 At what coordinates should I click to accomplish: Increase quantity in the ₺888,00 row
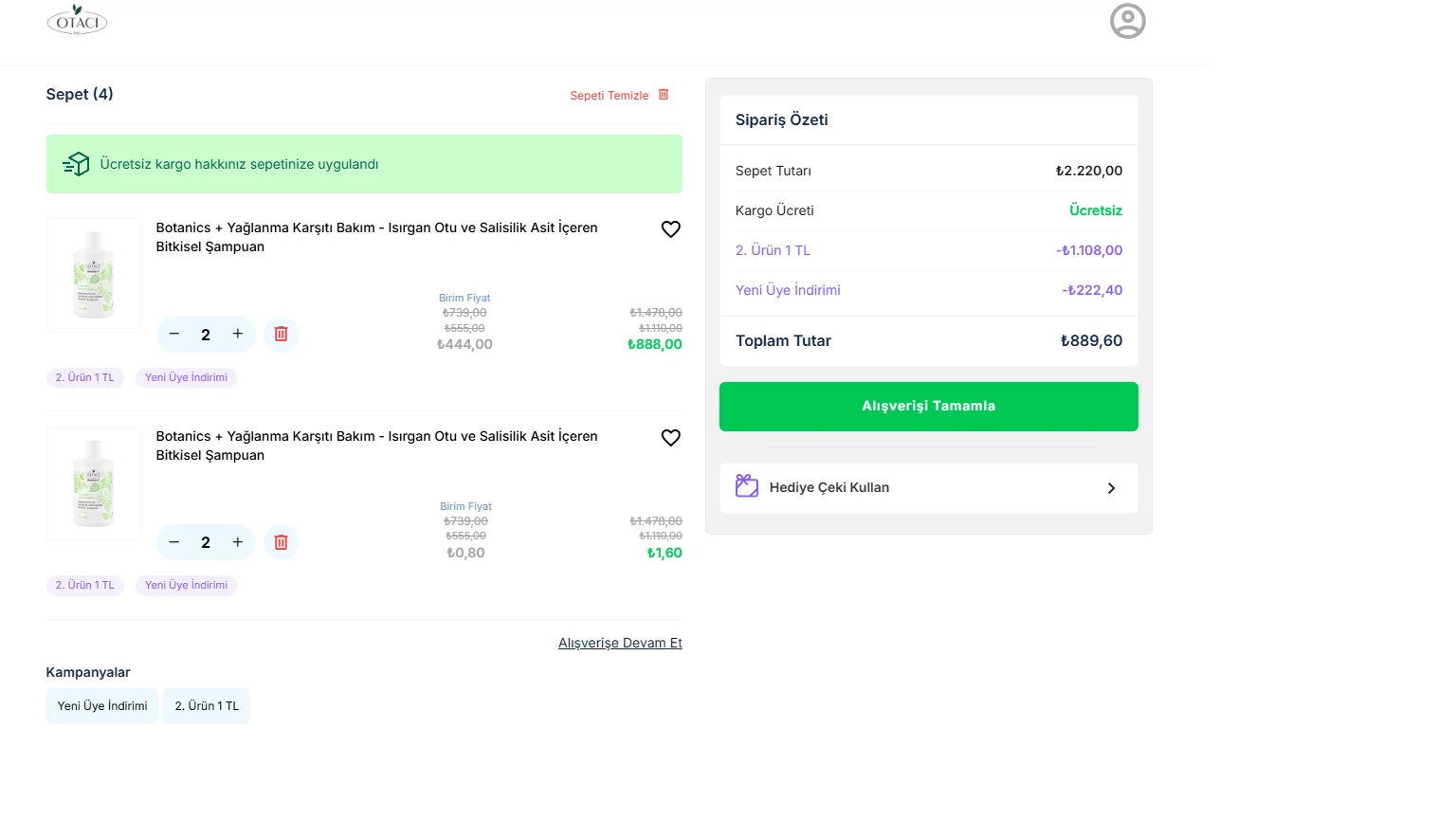pyautogui.click(x=238, y=334)
